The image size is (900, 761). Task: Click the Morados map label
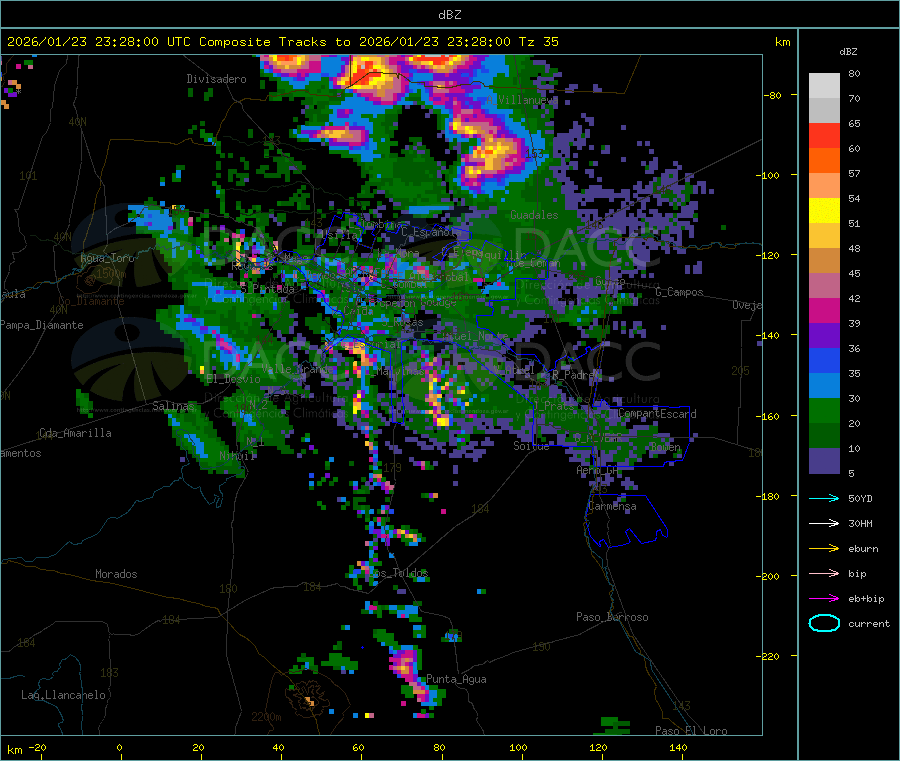click(x=116, y=574)
